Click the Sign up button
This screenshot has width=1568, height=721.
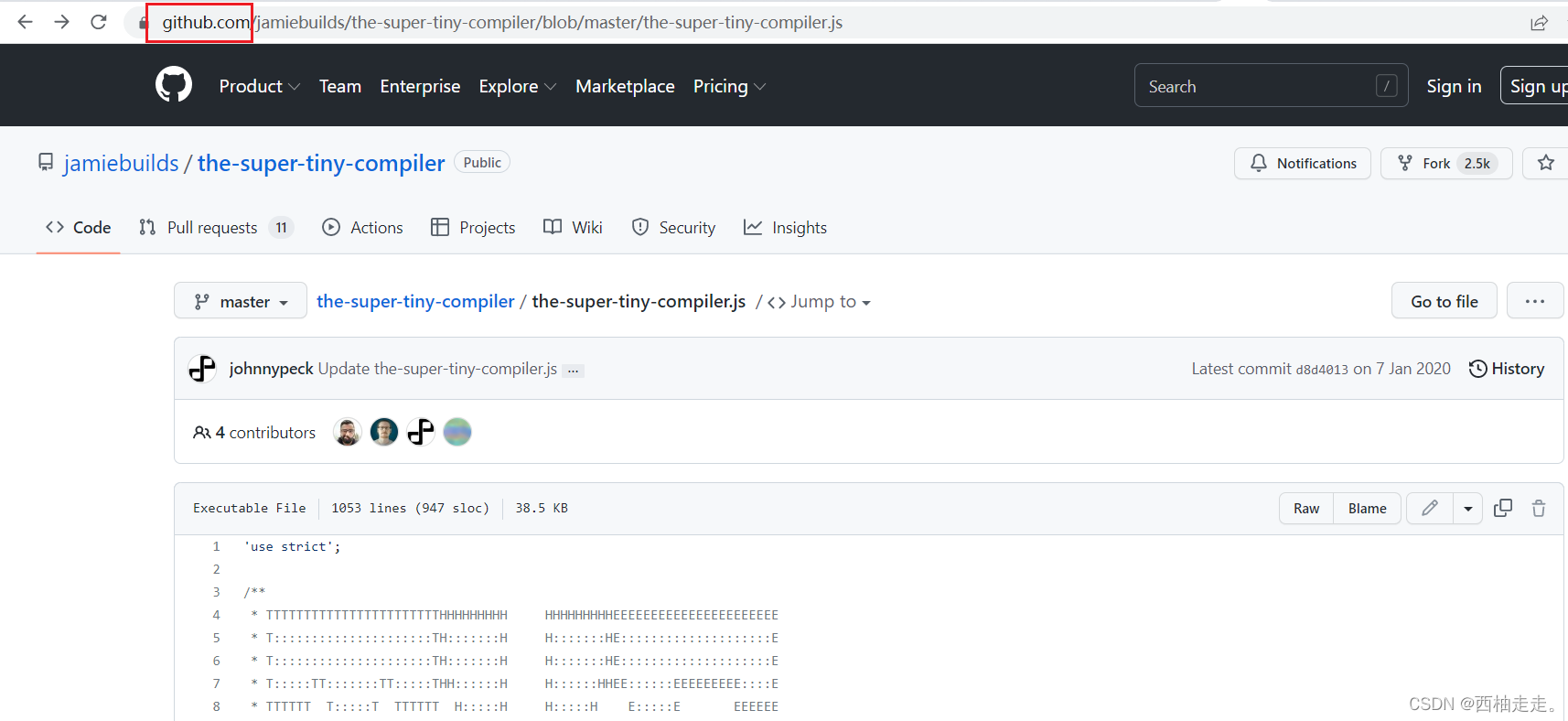[x=1535, y=86]
